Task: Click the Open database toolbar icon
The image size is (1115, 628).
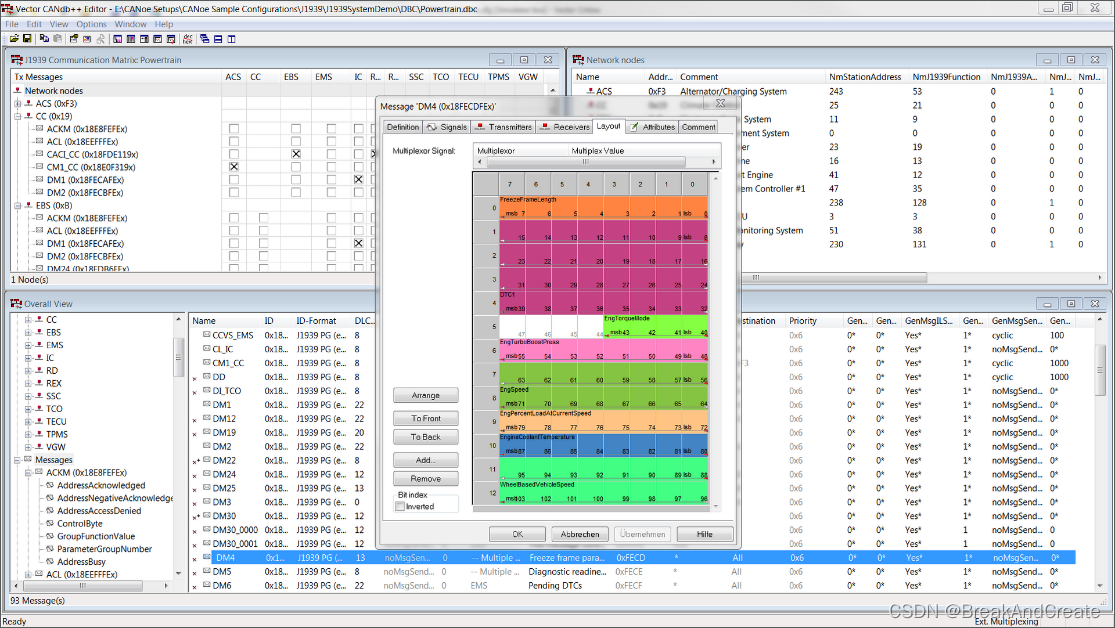Action: point(14,38)
